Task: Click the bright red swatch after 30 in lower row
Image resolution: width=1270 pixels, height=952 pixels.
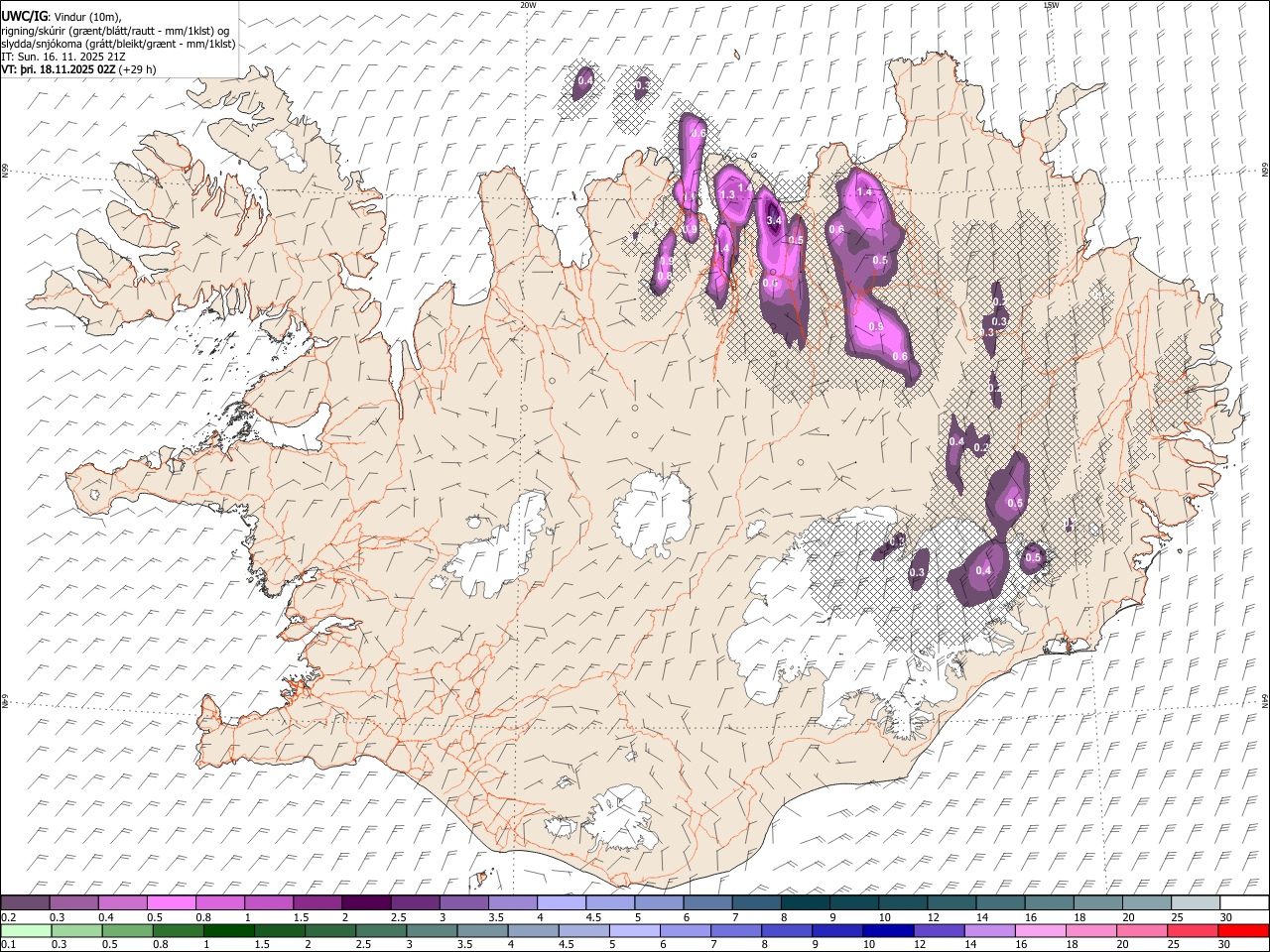Action: pyautogui.click(x=1243, y=930)
